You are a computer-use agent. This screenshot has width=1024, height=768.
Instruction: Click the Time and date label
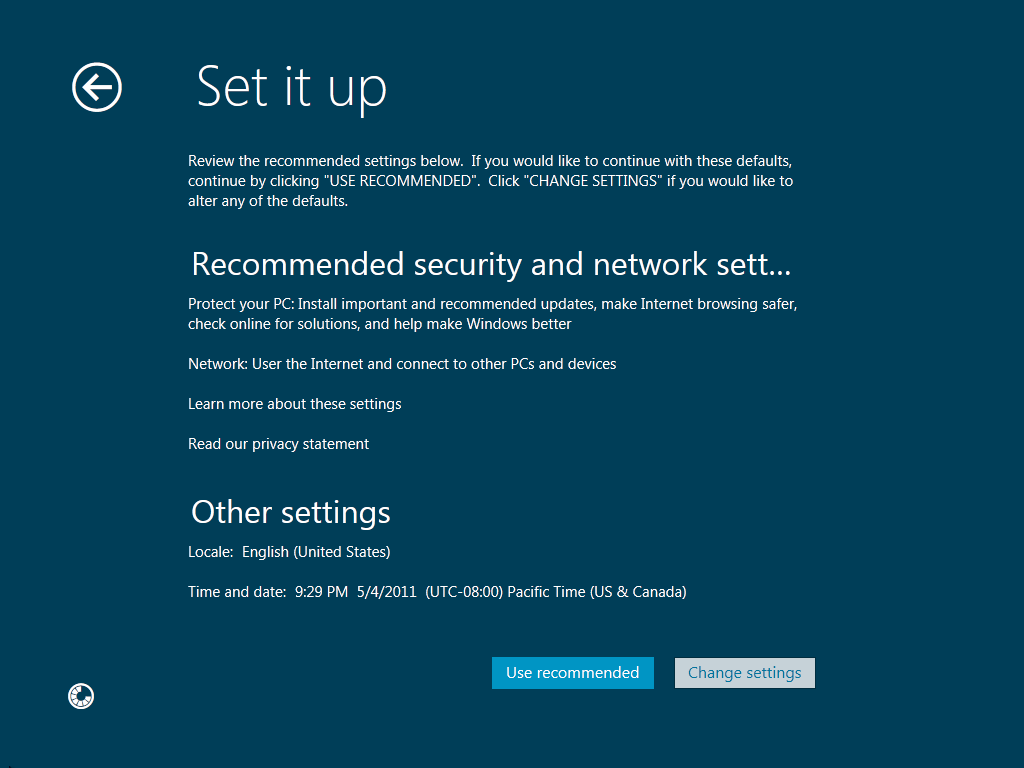(x=237, y=592)
